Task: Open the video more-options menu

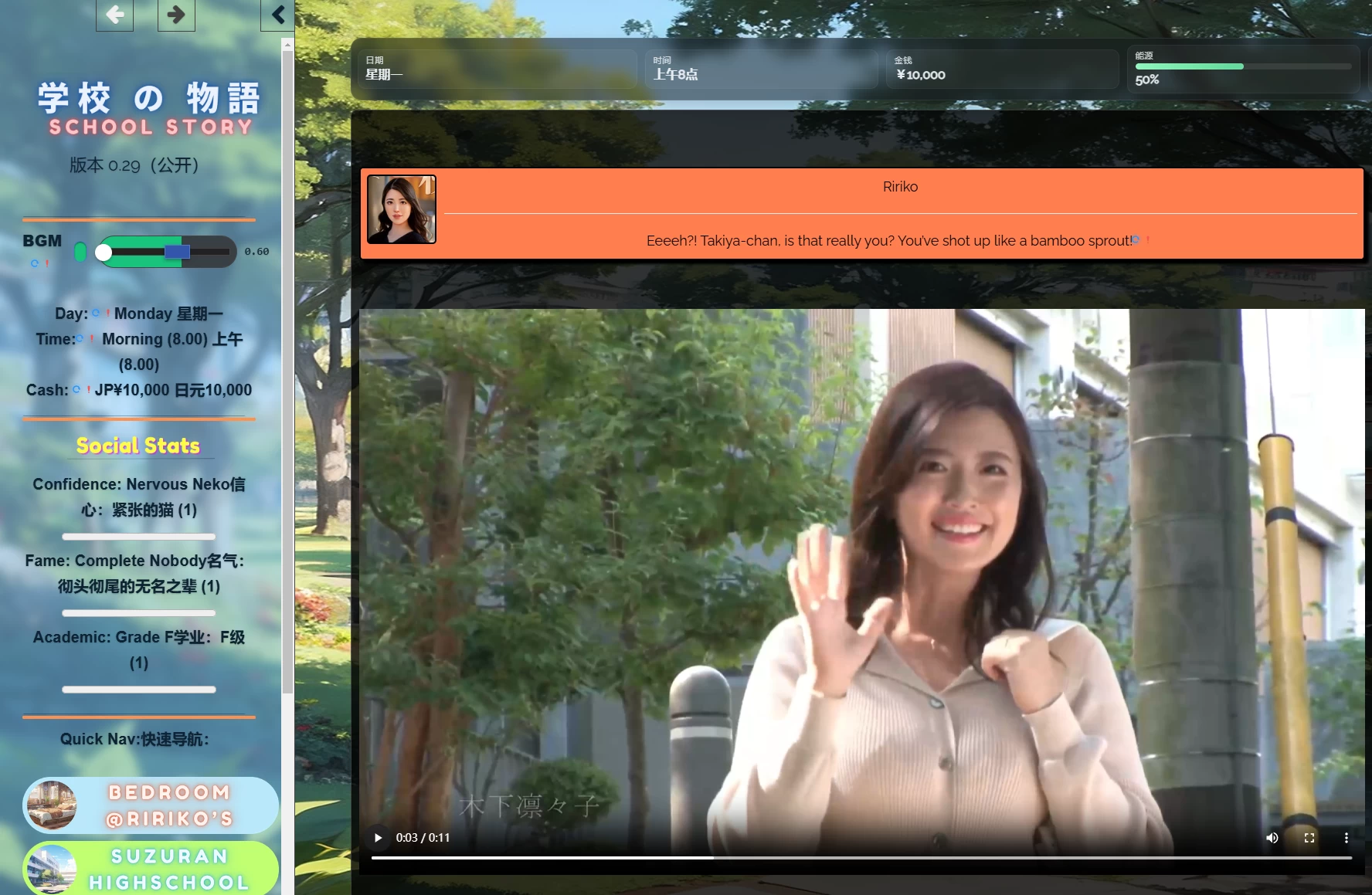Action: coord(1346,838)
